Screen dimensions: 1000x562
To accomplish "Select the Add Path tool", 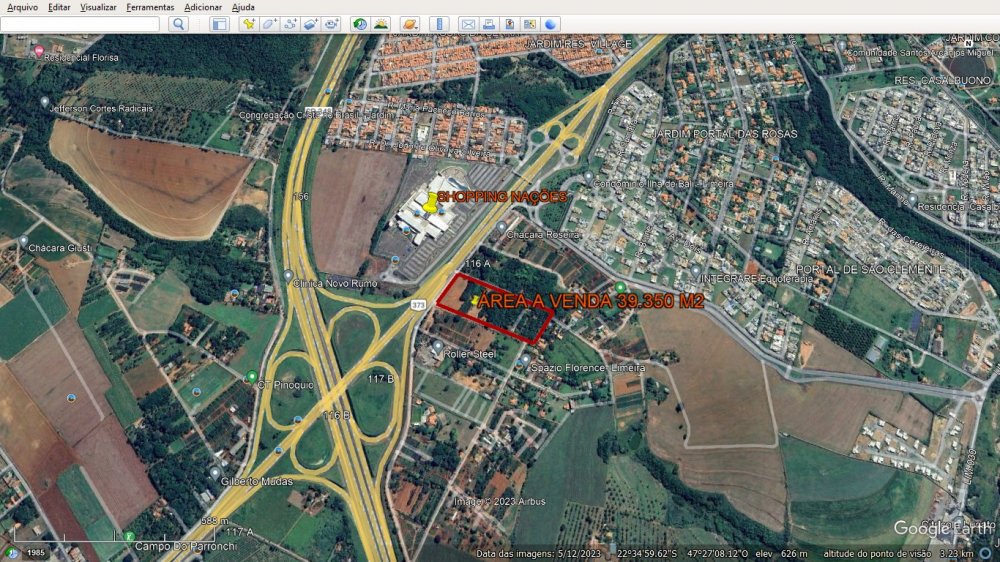I will click(290, 24).
